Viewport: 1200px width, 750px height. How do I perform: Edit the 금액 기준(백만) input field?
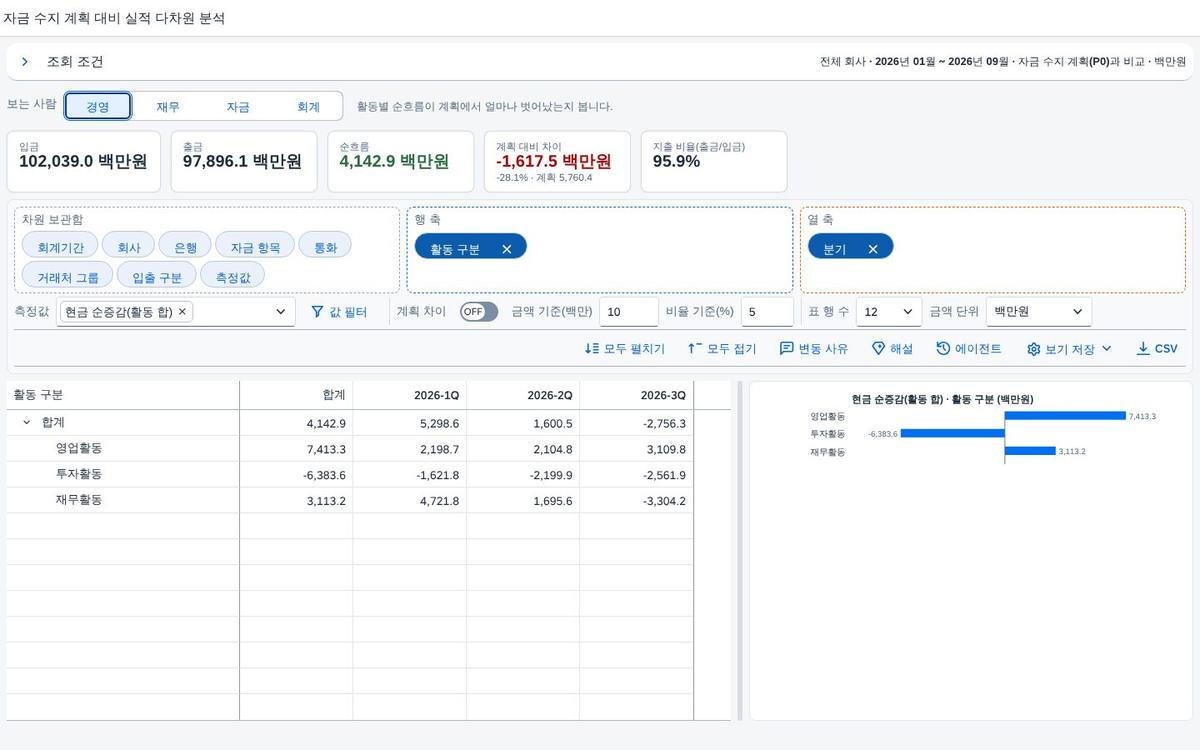(629, 312)
